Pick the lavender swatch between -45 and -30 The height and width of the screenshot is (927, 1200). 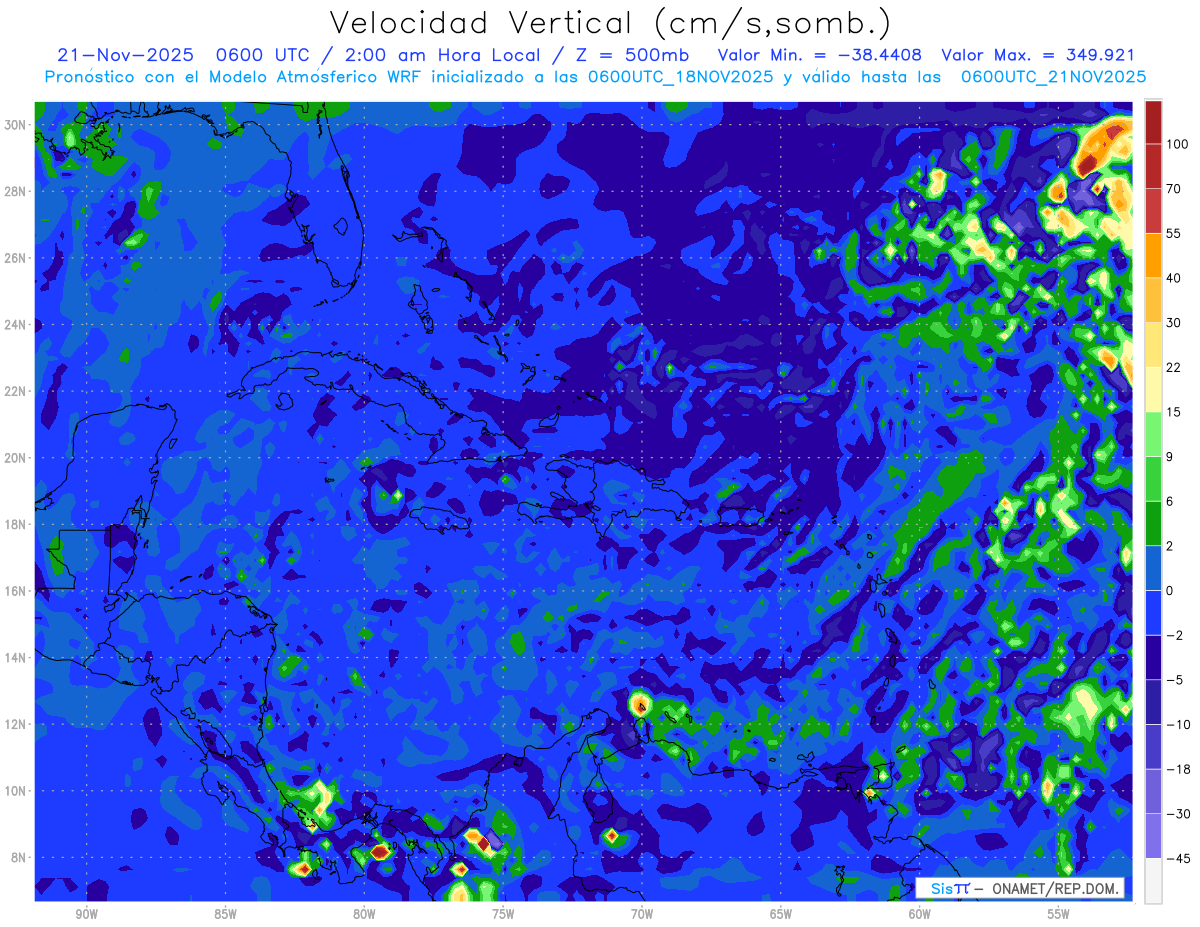tap(1153, 836)
